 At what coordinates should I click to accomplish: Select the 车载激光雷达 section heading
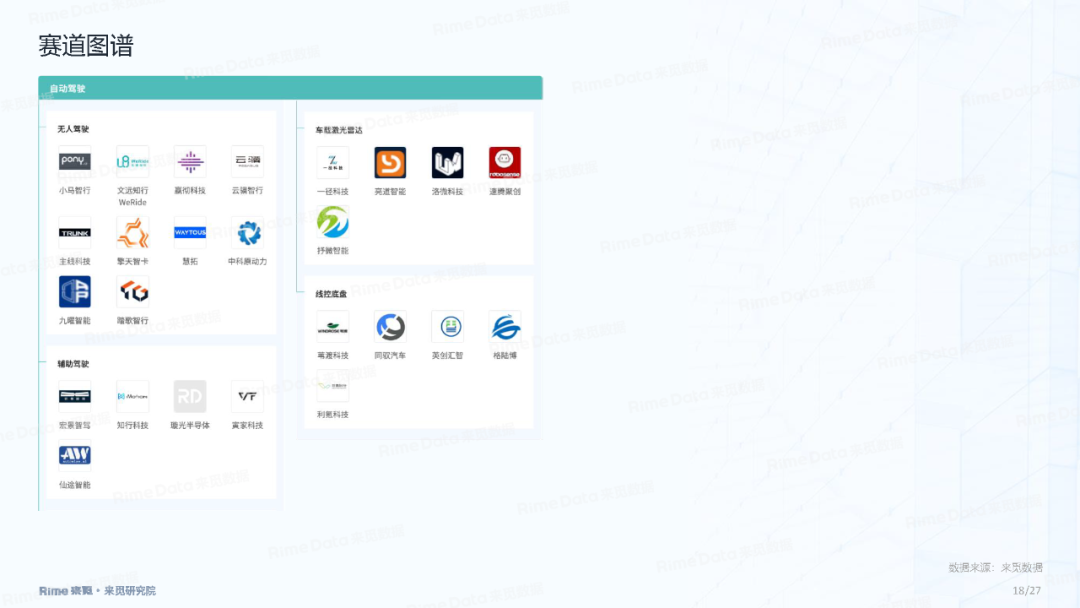tap(339, 130)
